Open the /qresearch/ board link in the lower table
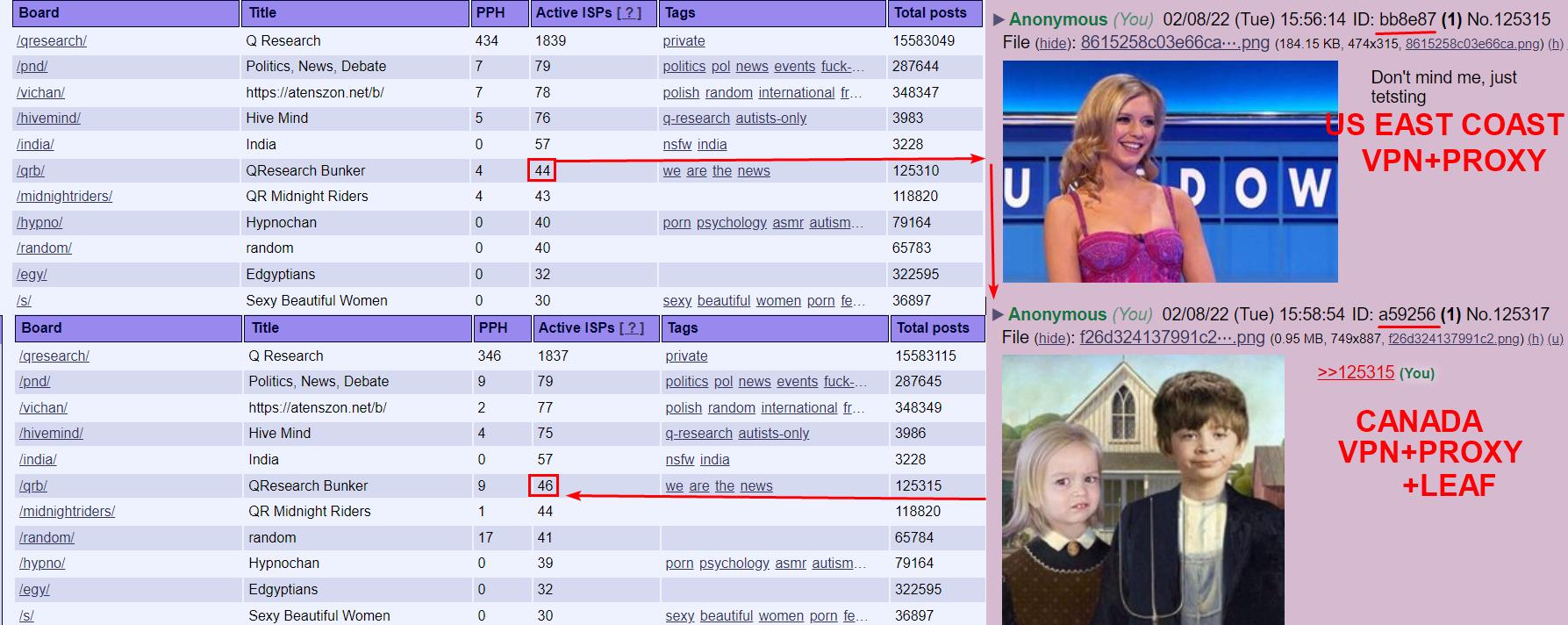The image size is (1568, 625). click(x=54, y=356)
